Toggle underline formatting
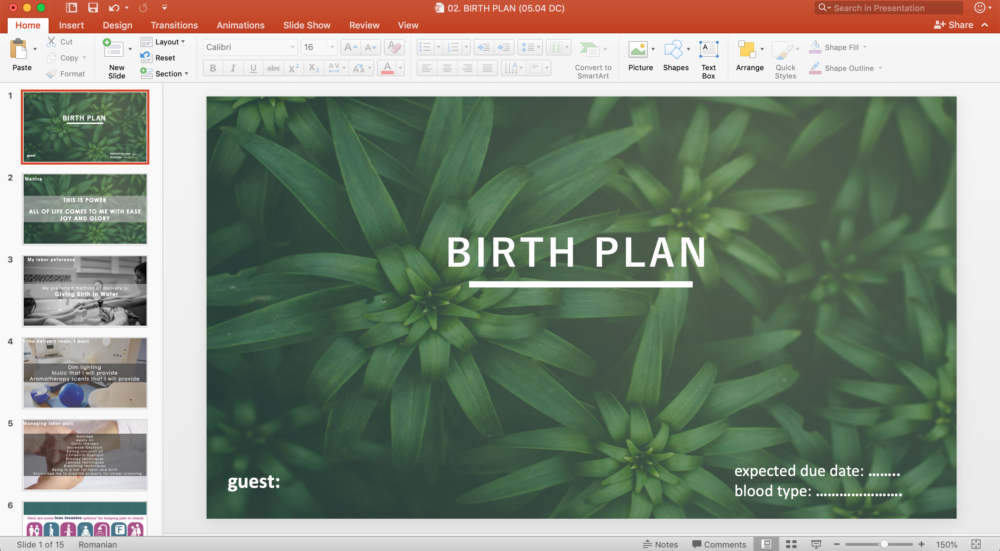Image resolution: width=1000 pixels, height=551 pixels. pyautogui.click(x=253, y=68)
